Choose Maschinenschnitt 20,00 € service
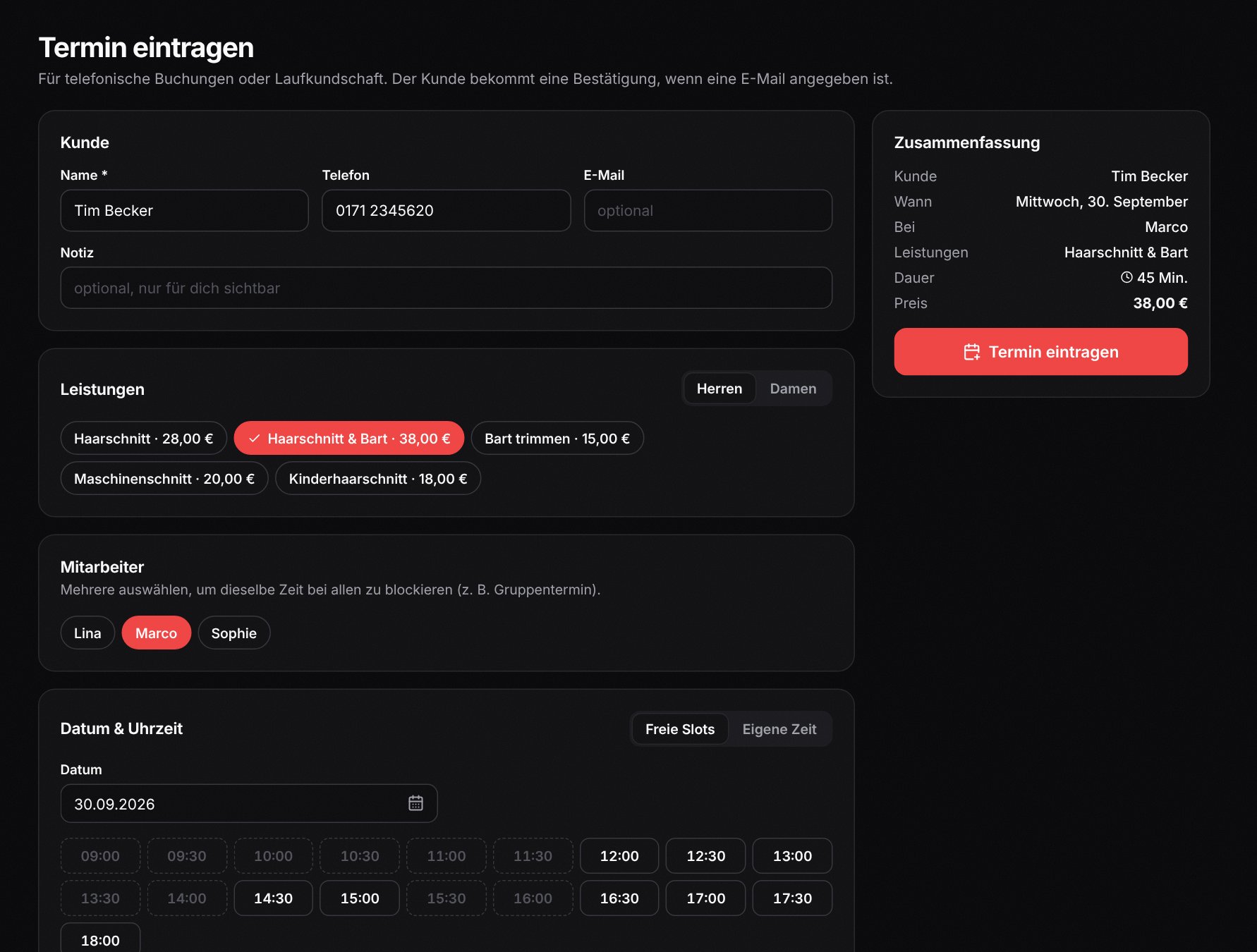The width and height of the screenshot is (1257, 952). tap(164, 479)
